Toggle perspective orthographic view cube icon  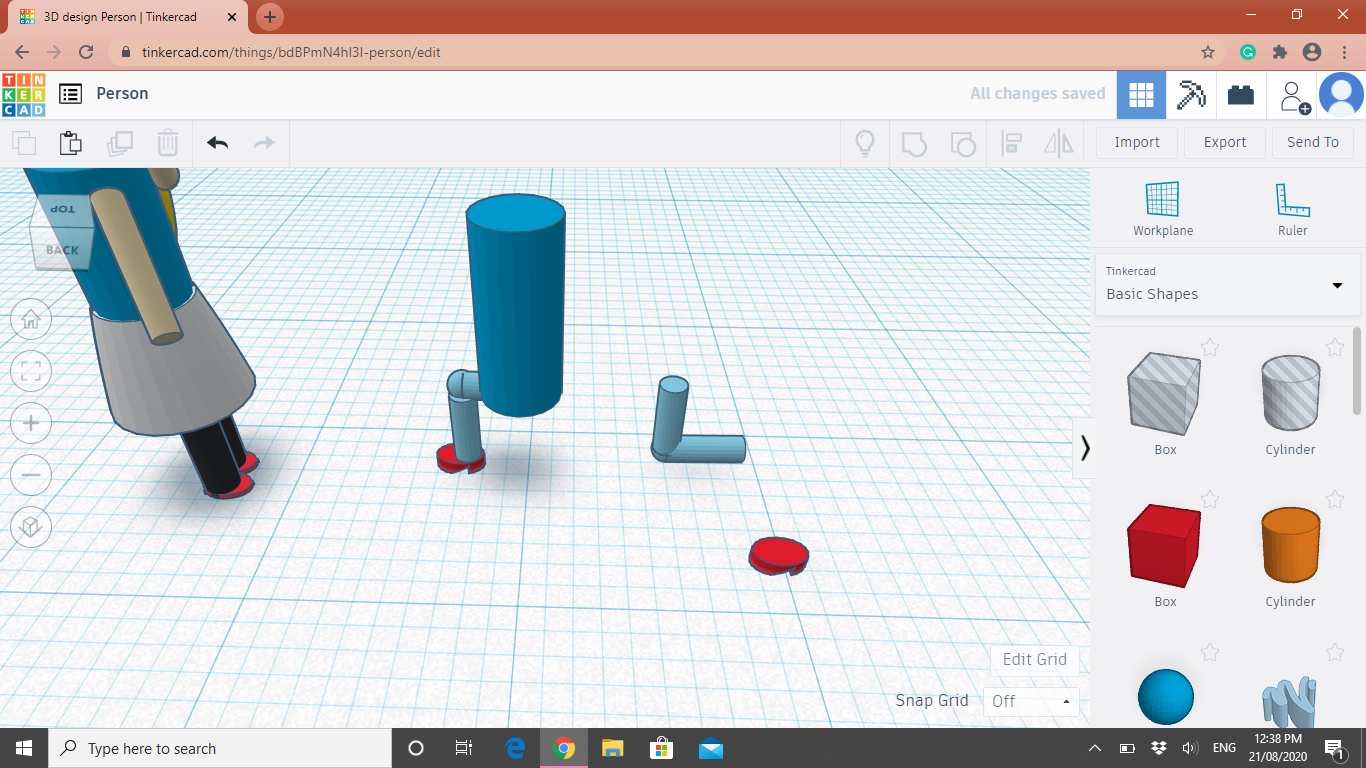[31, 527]
